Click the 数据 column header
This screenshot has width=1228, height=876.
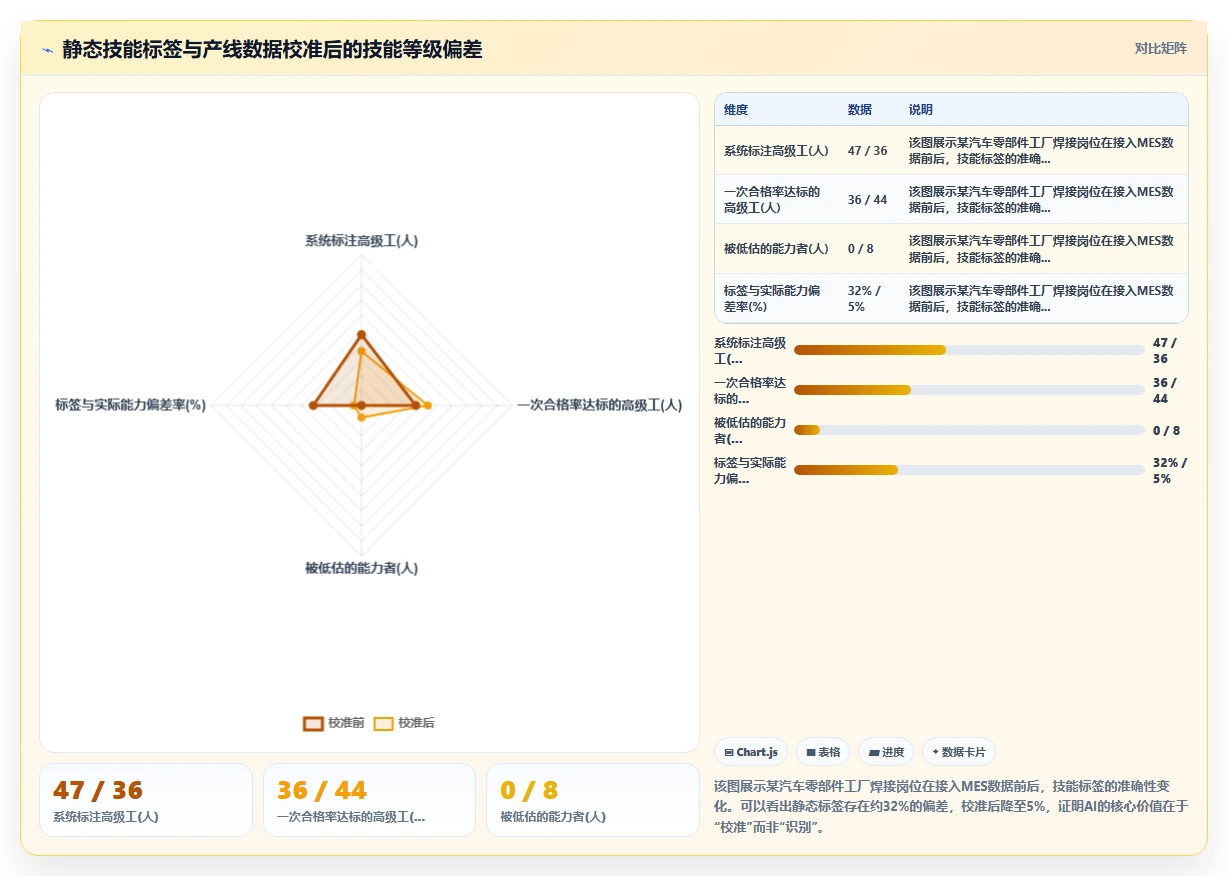[x=860, y=110]
